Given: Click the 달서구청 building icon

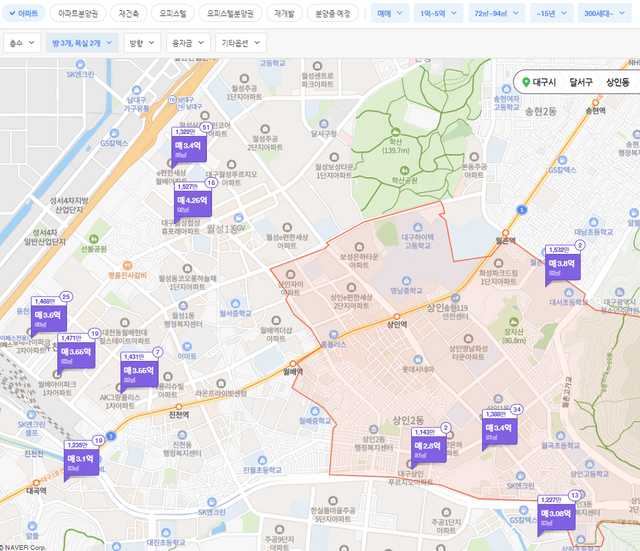Looking at the screenshot, I should [x=324, y=124].
